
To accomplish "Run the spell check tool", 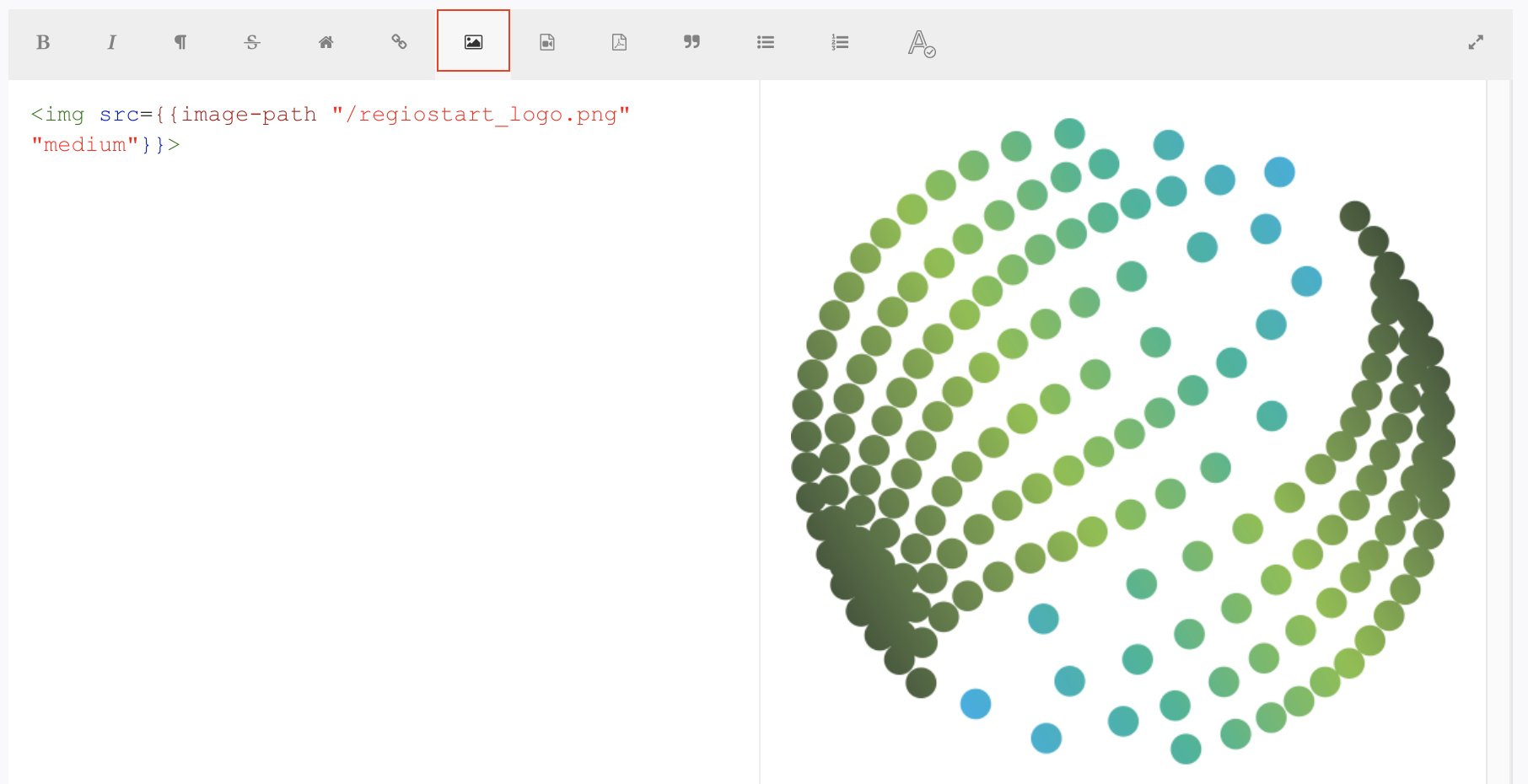I will [x=921, y=43].
